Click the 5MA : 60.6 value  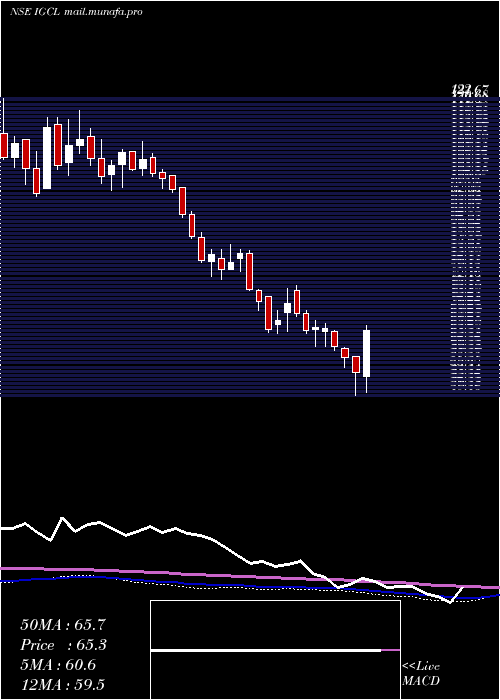coord(58,665)
